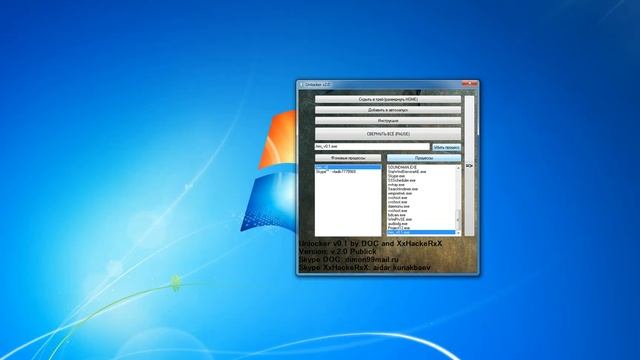Select Project12.exe in the process list

click(421, 228)
